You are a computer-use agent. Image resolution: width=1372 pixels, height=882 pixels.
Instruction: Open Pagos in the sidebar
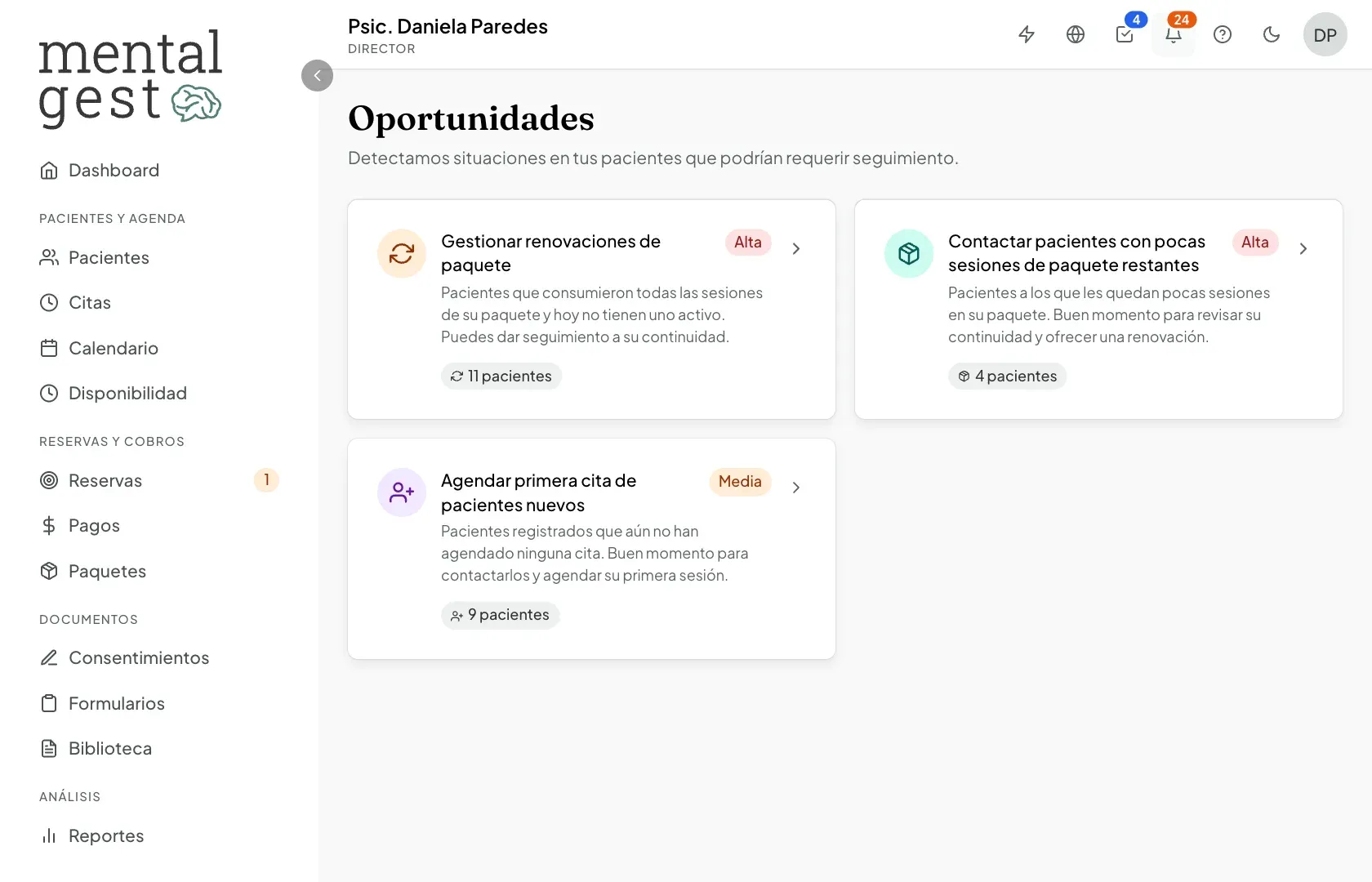pos(159,525)
